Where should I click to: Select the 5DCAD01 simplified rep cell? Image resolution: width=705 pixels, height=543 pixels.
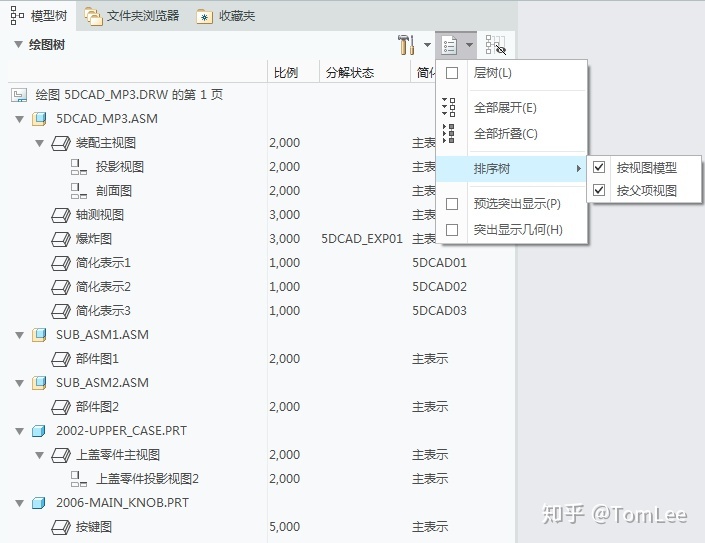tap(439, 263)
